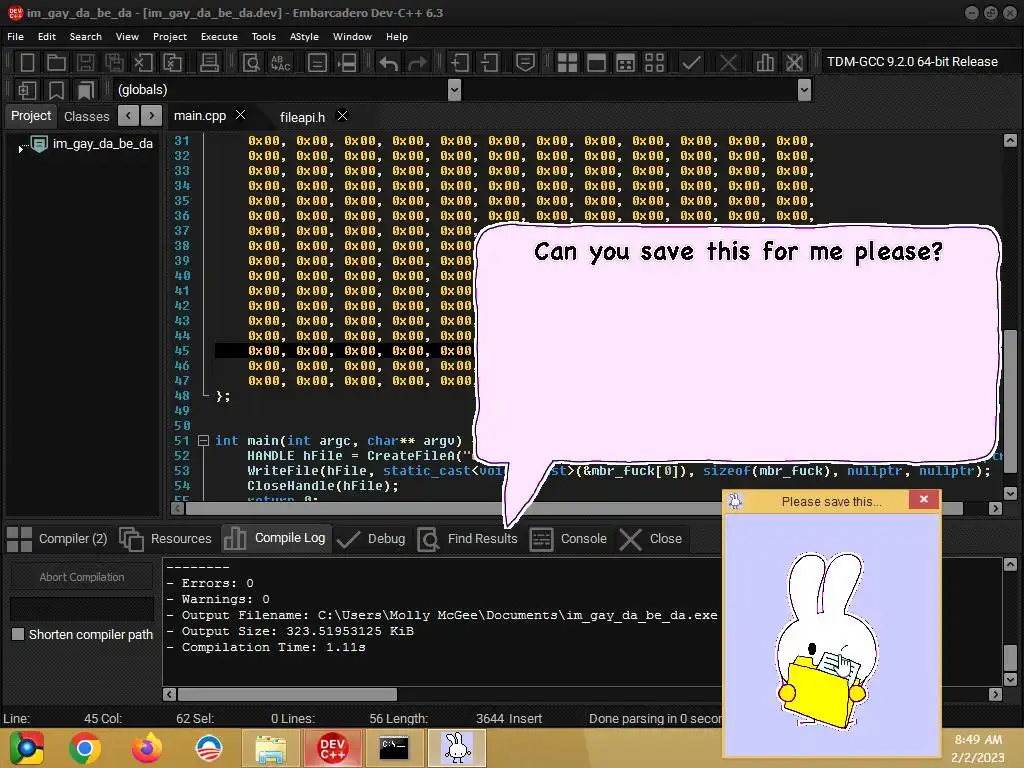Click the Redo arrow icon
1024x768 pixels.
pos(417,63)
